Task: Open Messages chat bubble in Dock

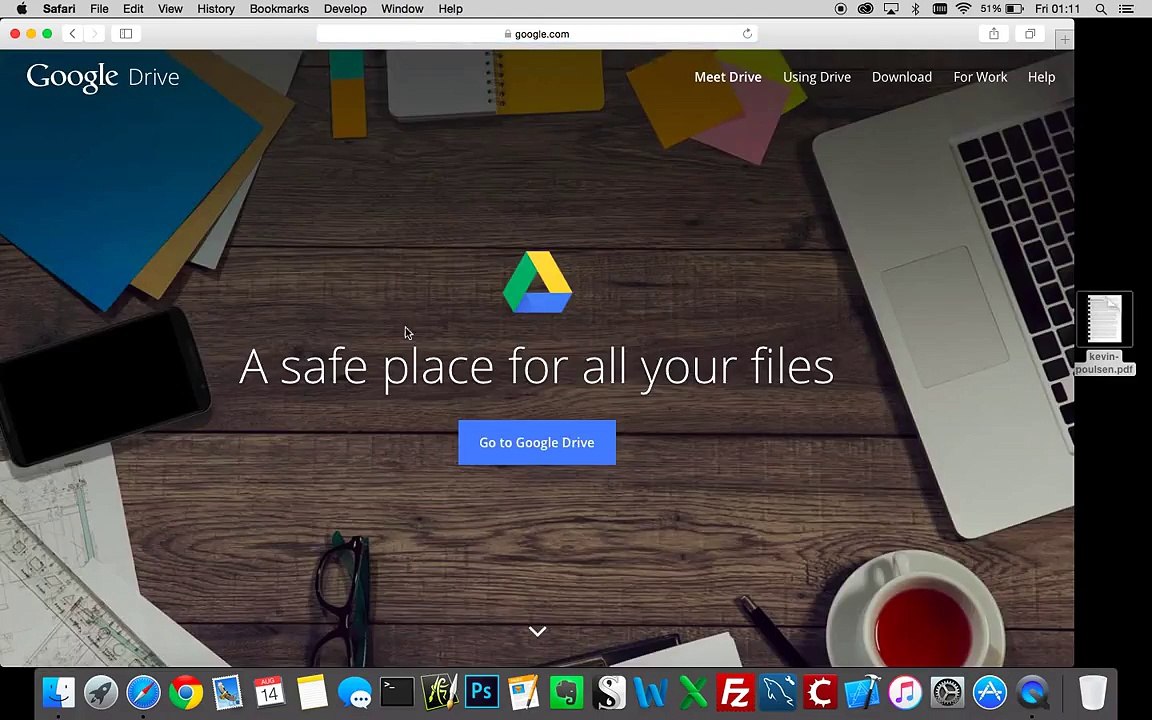Action: point(354,692)
